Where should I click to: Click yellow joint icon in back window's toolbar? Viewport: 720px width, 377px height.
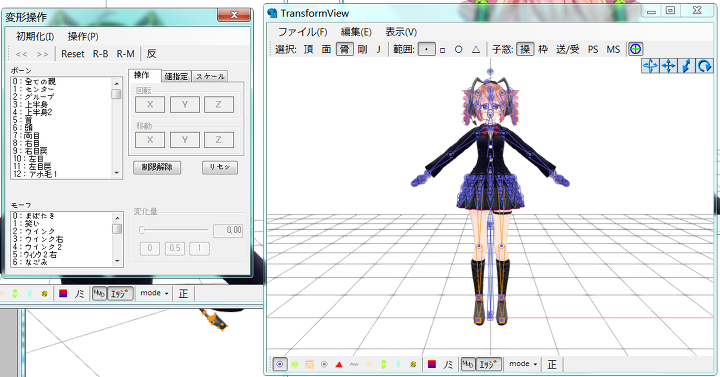44,293
